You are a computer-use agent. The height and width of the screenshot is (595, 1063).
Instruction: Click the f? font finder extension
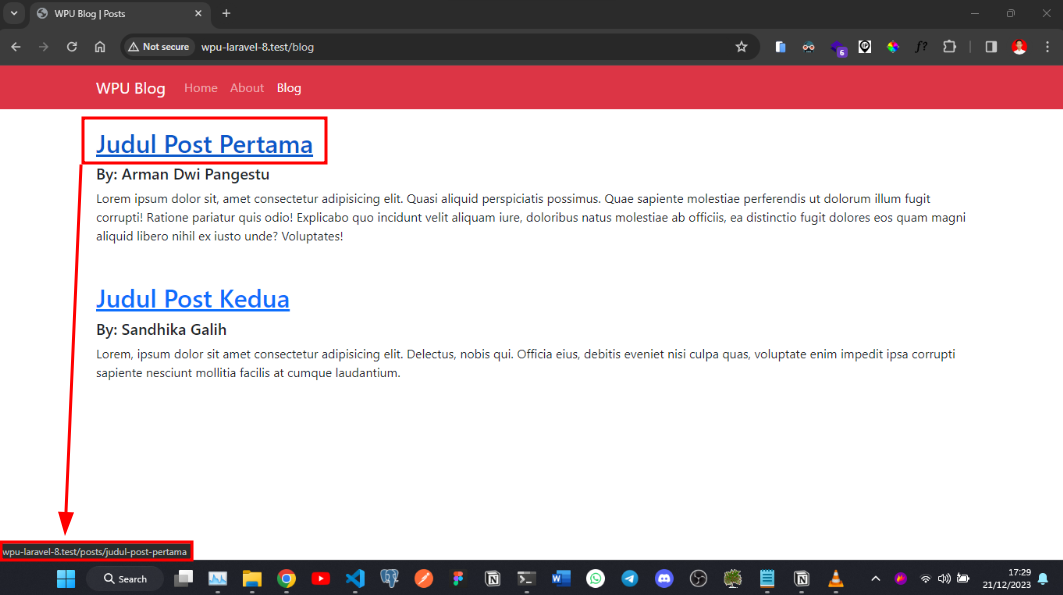[921, 47]
